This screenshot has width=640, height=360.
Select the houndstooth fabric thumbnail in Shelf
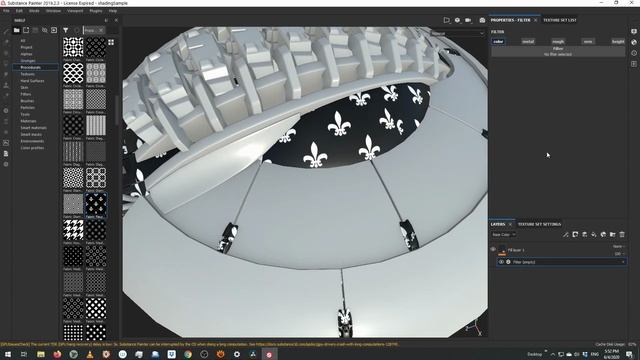pos(73,230)
